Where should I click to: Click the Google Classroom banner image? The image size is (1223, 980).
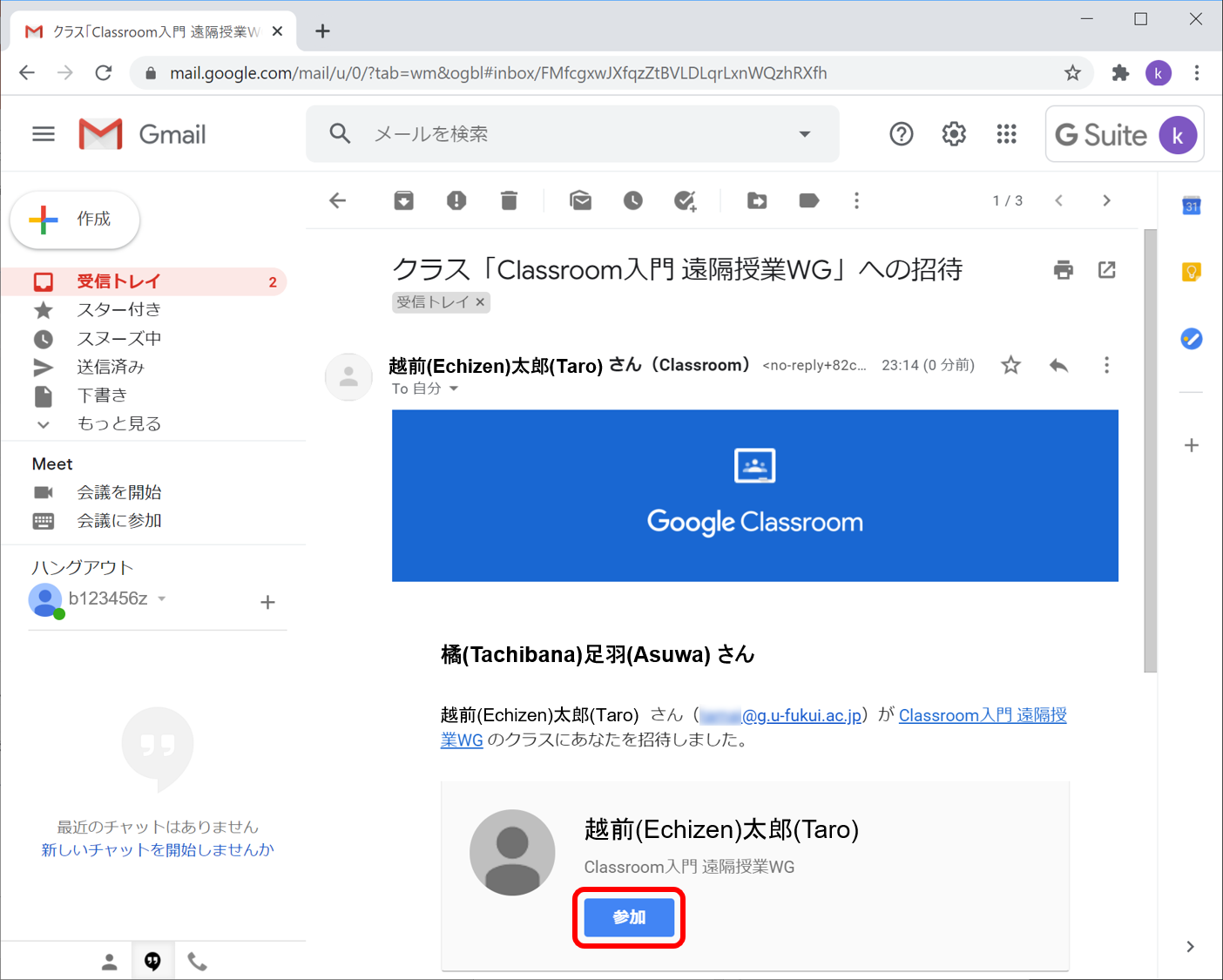point(754,496)
